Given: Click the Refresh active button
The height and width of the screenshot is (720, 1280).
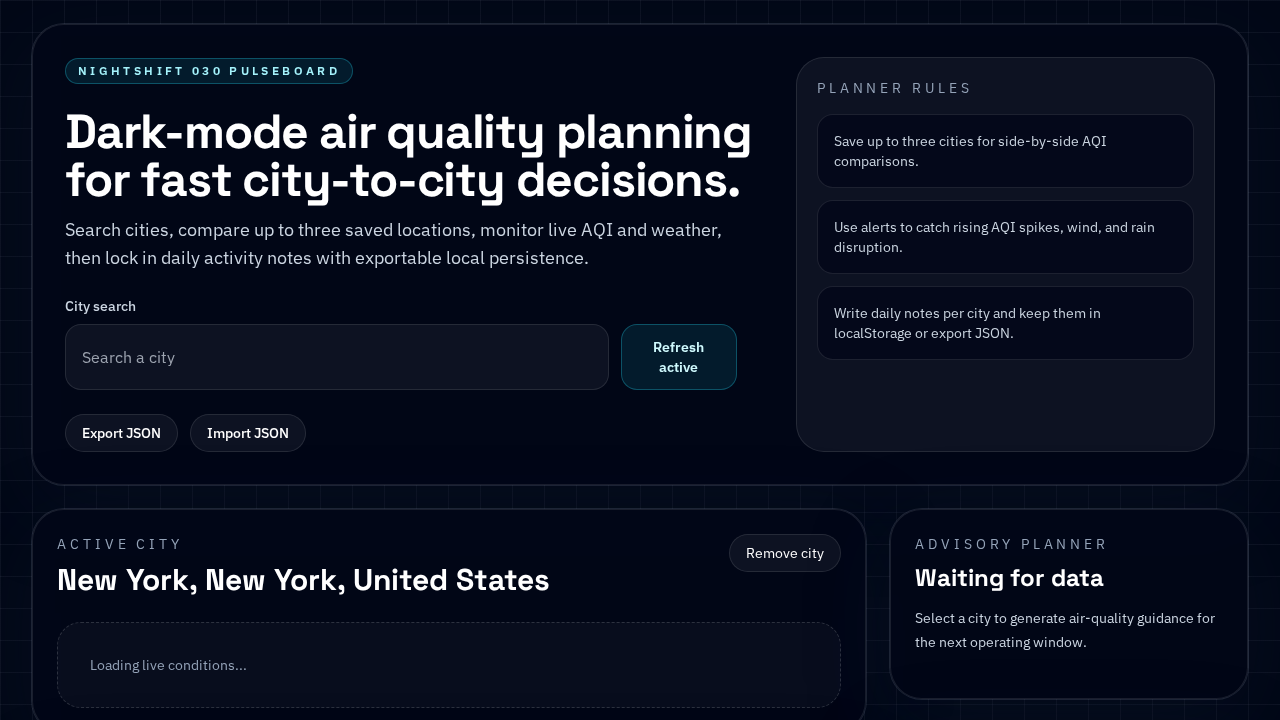Looking at the screenshot, I should pyautogui.click(x=679, y=357).
